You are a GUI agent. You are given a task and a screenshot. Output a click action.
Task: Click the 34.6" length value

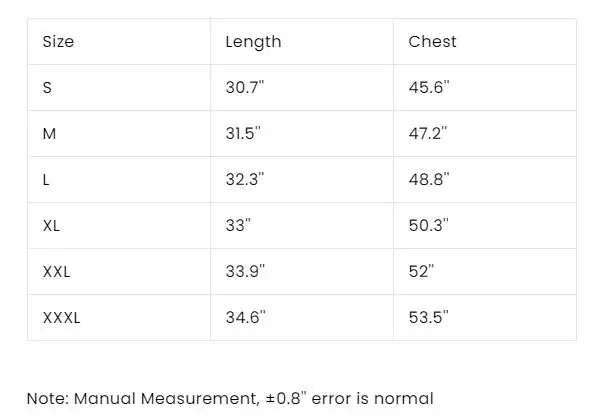(x=246, y=317)
